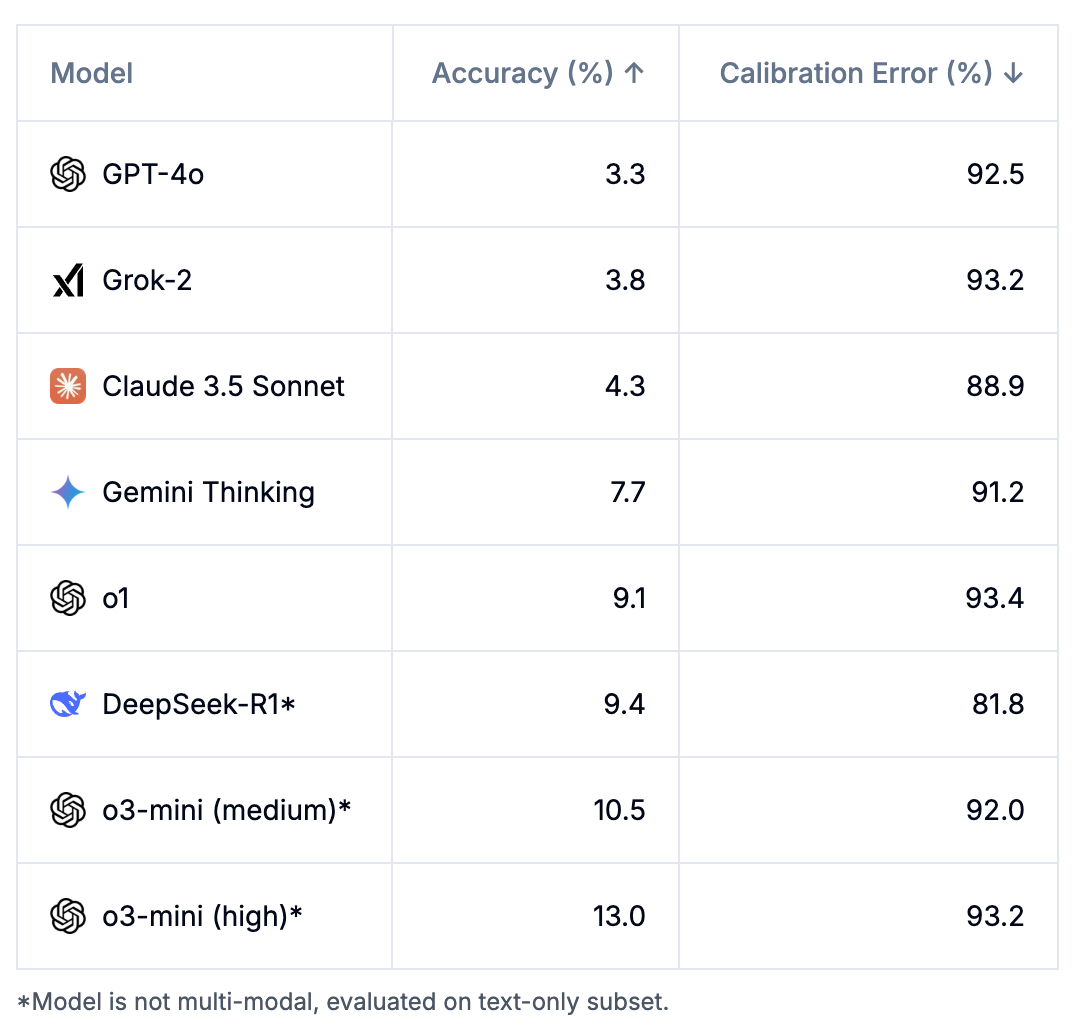Click the Grok-2 model name
This screenshot has height=1034, width=1086.
[147, 280]
